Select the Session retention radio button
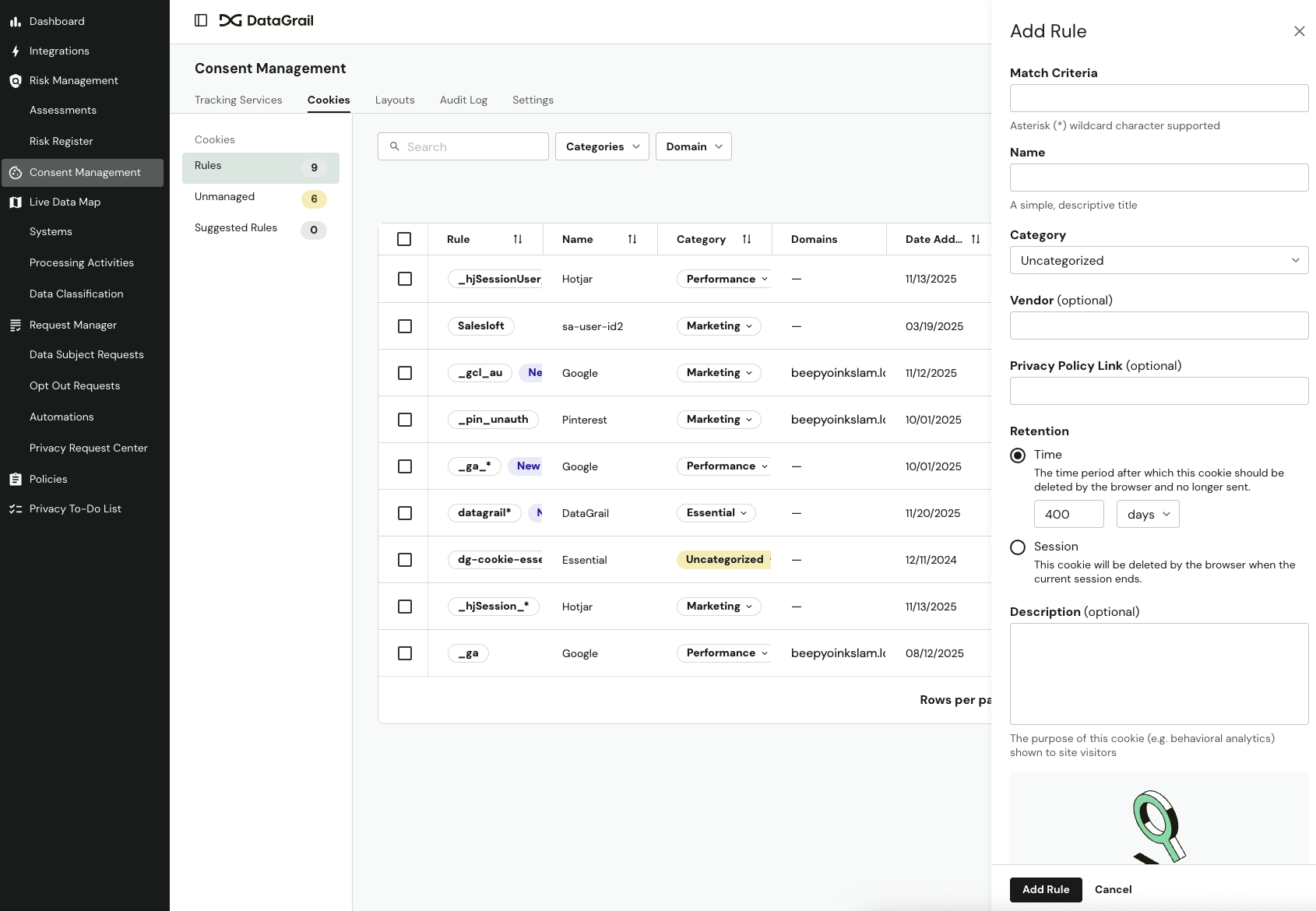 [1018, 547]
